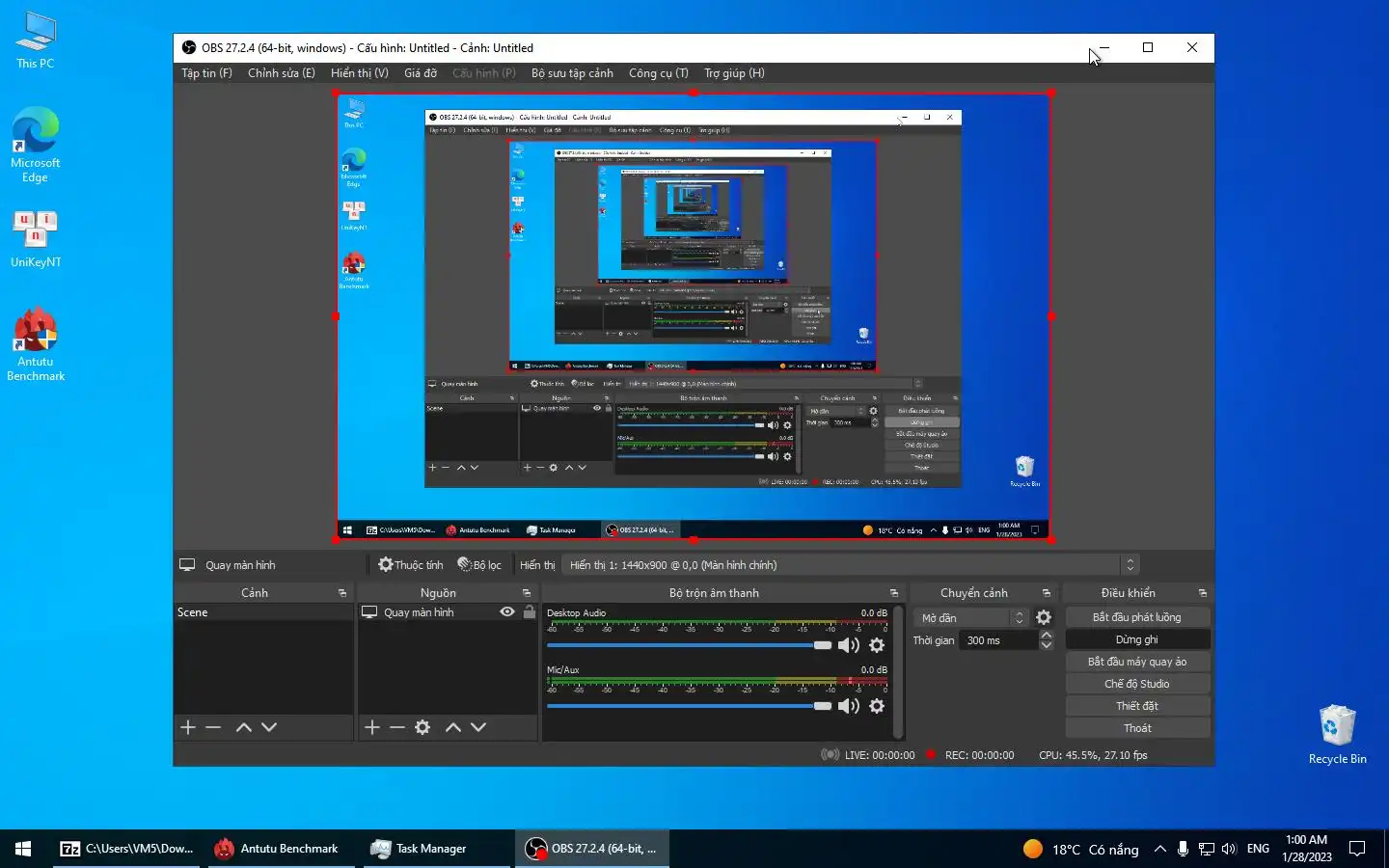This screenshot has height=868, width=1389.
Task: Open Bộ lọc filters for source
Action: tap(479, 565)
